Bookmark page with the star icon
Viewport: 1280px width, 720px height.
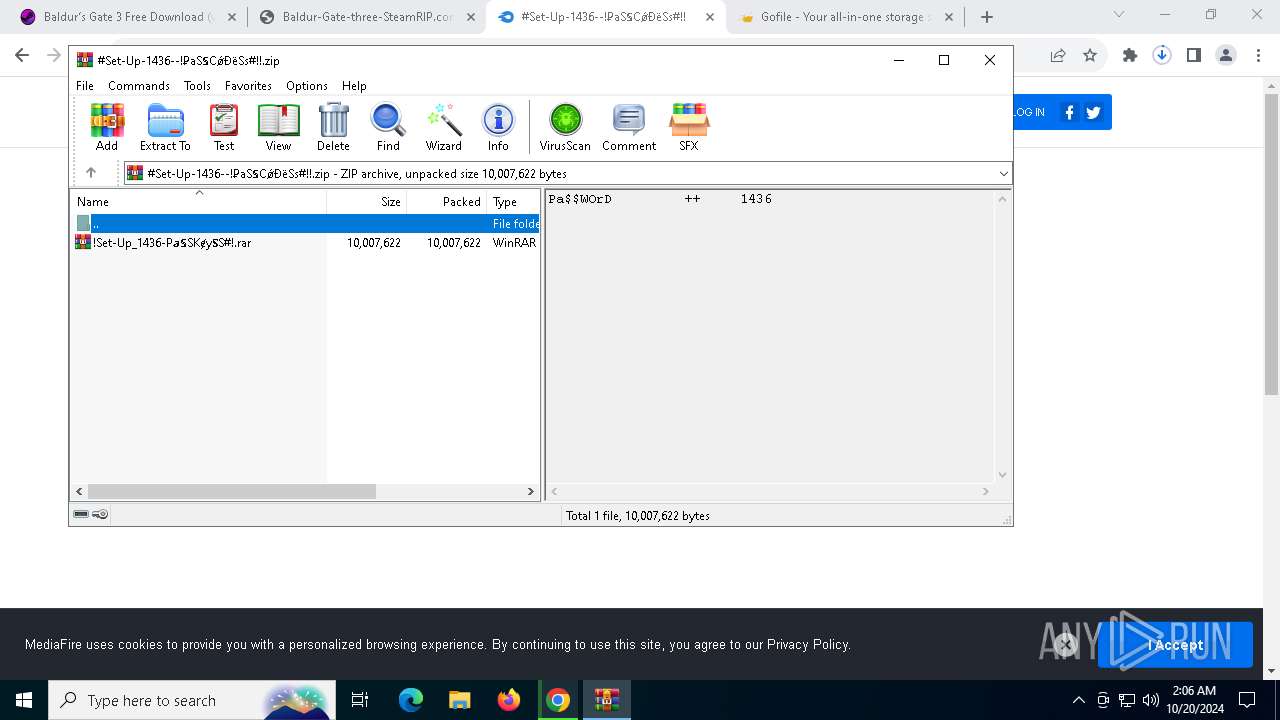coord(1090,56)
